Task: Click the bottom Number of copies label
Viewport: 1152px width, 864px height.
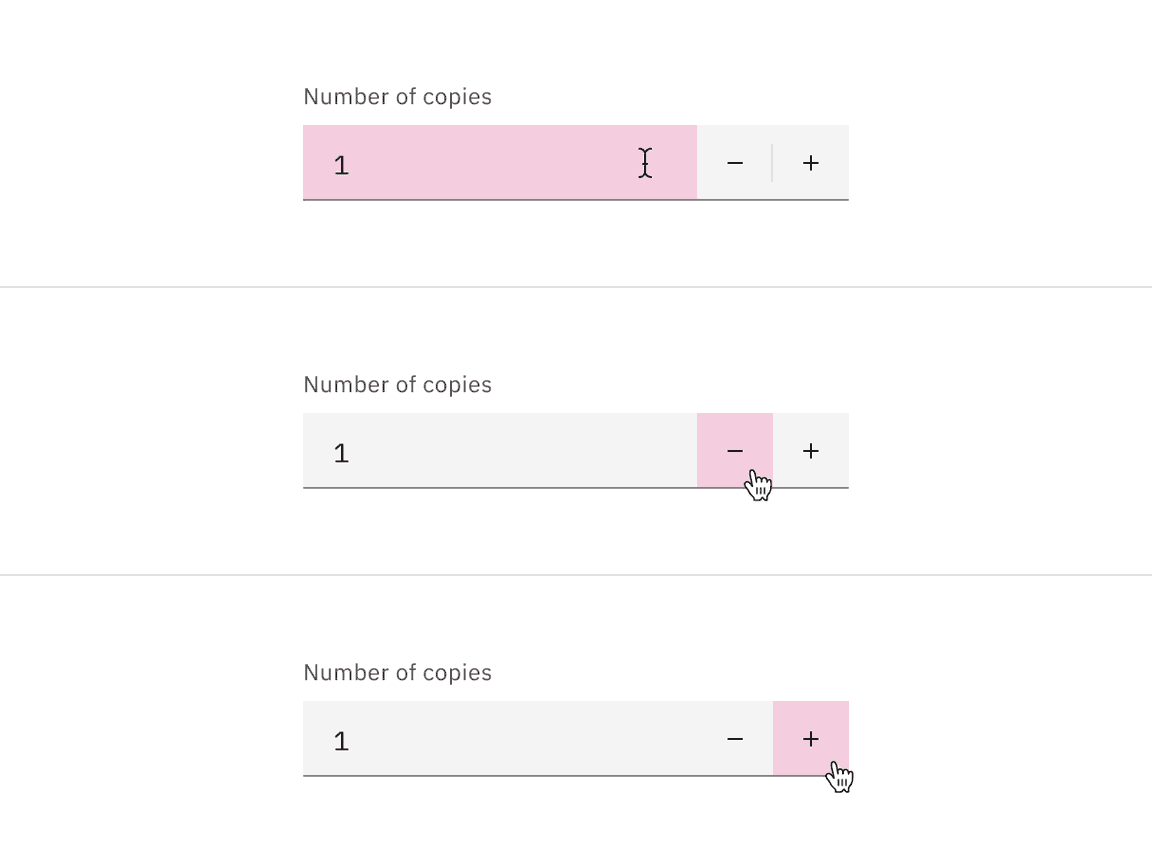Action: coord(397,672)
